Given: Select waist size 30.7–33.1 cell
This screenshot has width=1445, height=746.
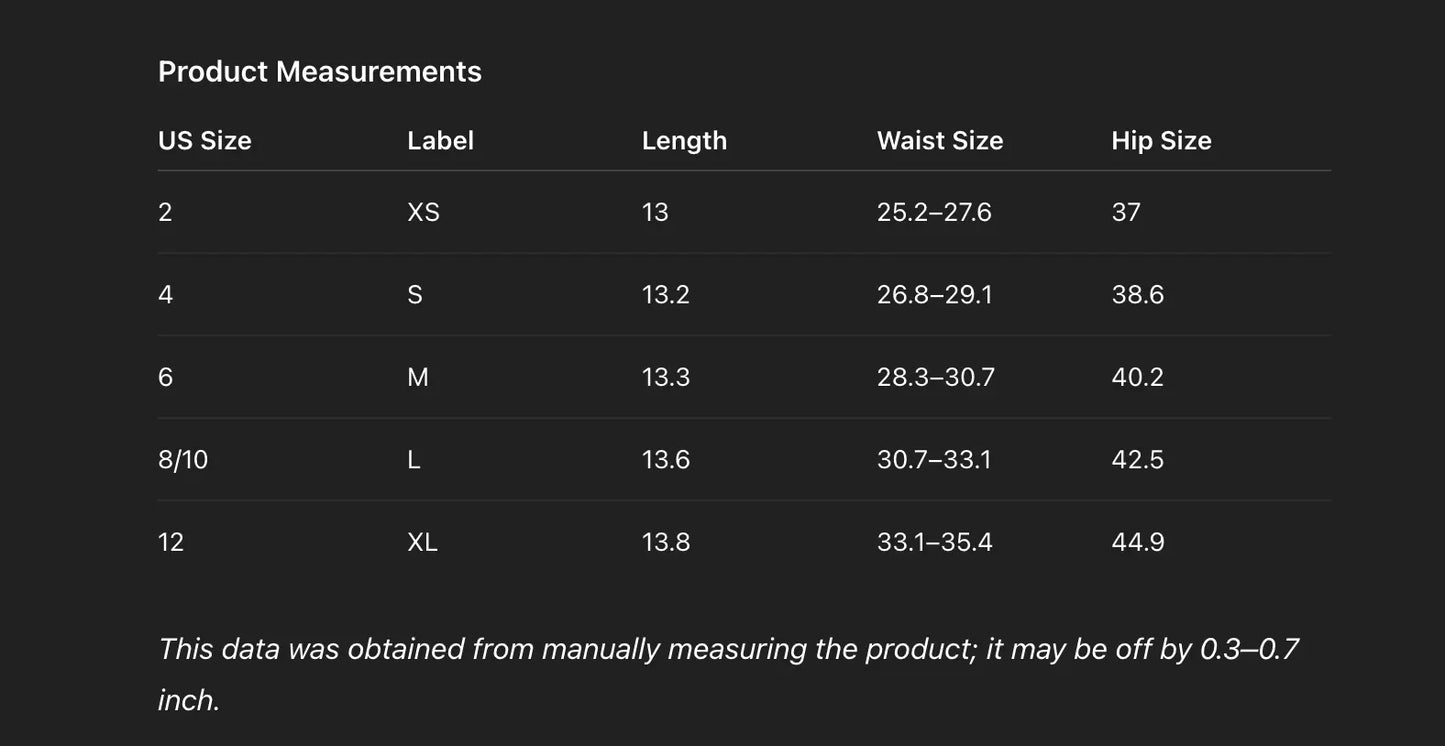Looking at the screenshot, I should click(934, 460).
